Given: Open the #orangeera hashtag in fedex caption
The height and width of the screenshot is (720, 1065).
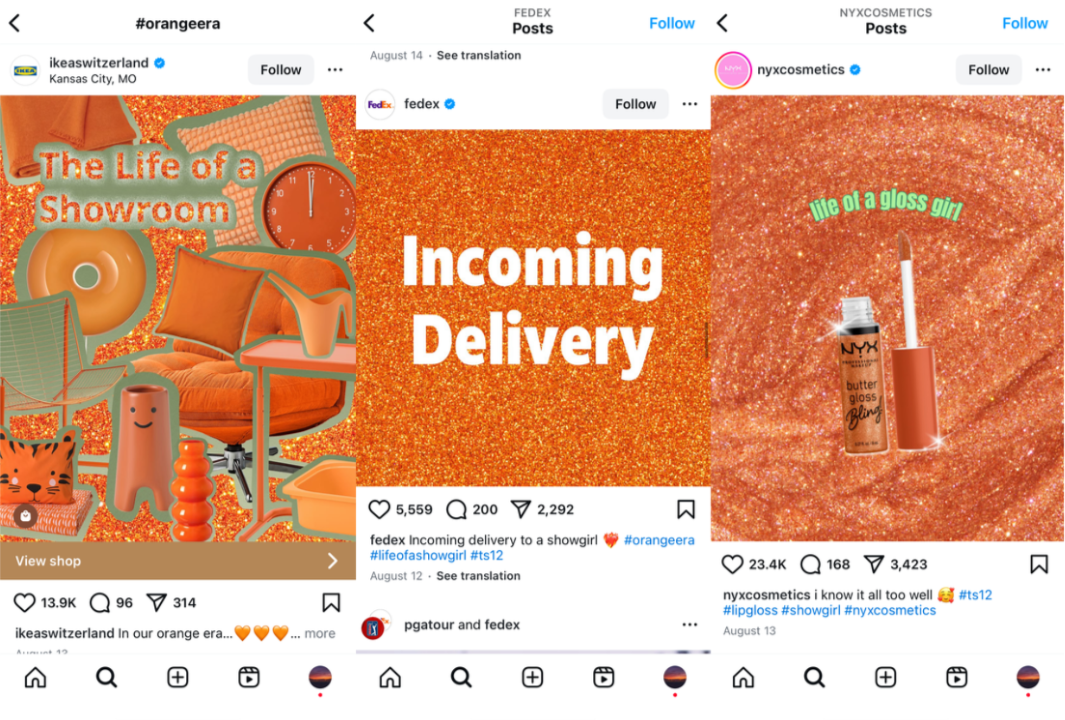Looking at the screenshot, I should [660, 540].
